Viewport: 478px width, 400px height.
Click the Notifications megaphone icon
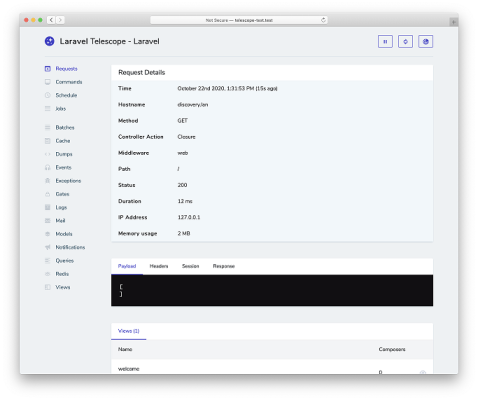[48, 247]
